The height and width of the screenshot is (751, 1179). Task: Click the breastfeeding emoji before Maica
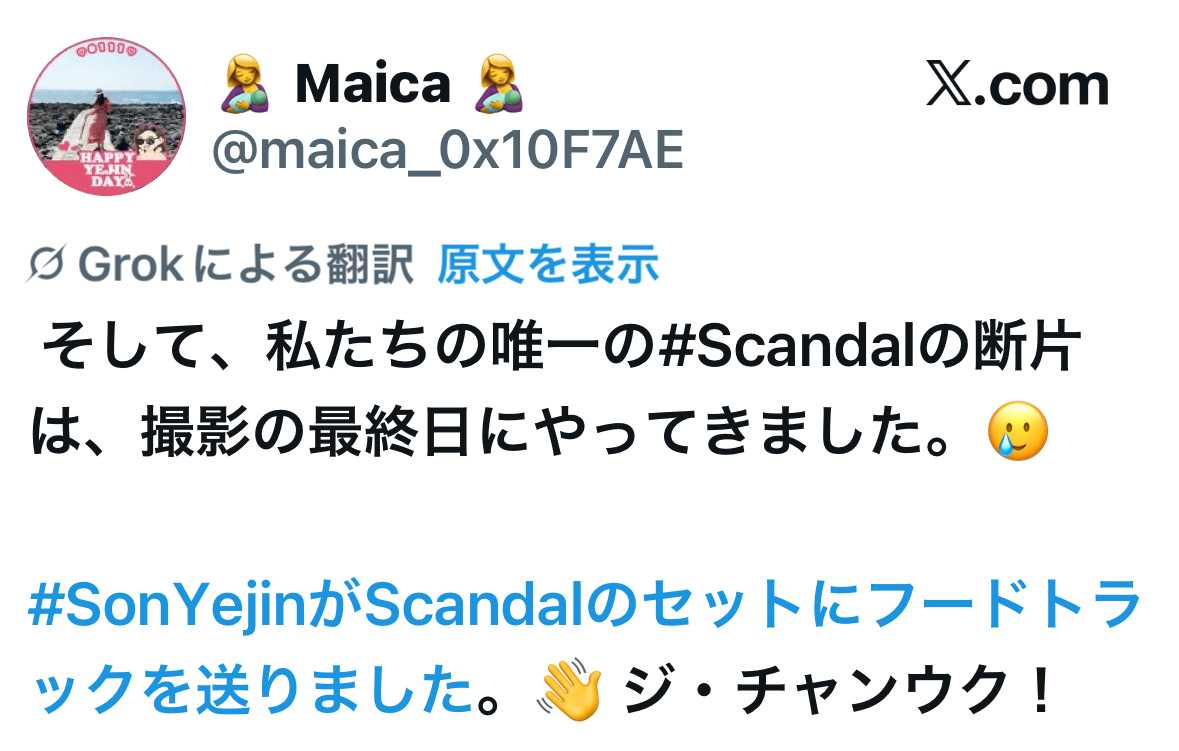point(244,83)
